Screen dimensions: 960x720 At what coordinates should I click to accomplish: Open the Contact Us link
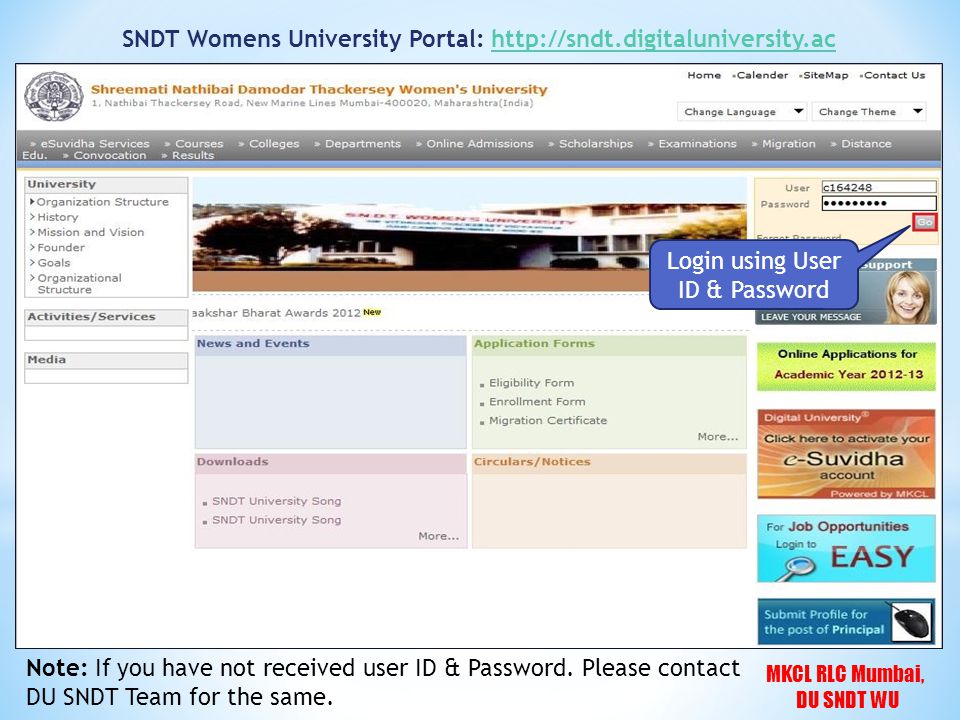click(x=894, y=75)
